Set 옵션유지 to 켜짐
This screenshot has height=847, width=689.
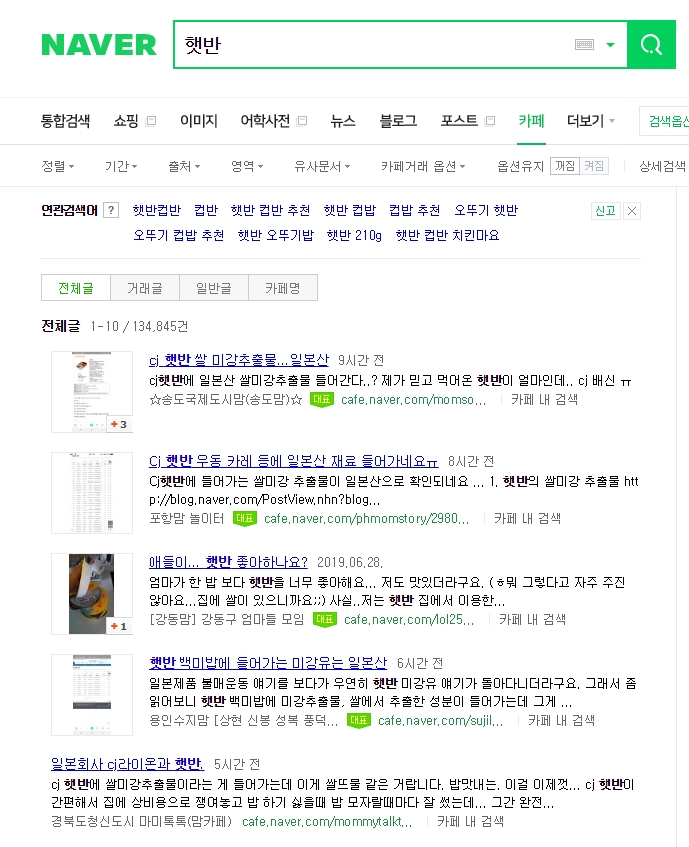pyautogui.click(x=594, y=166)
